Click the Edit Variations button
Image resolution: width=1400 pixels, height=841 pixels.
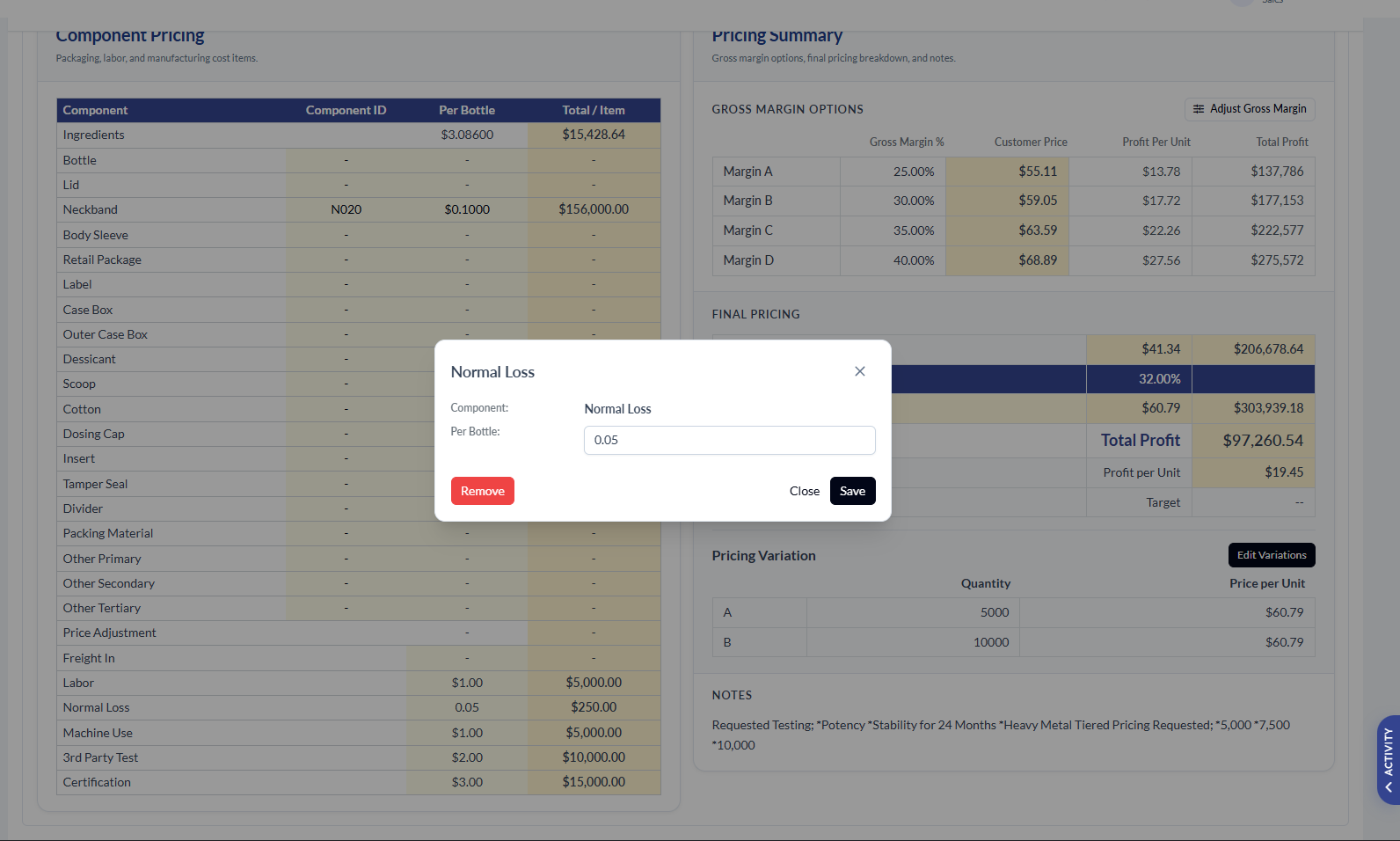[x=1272, y=555]
